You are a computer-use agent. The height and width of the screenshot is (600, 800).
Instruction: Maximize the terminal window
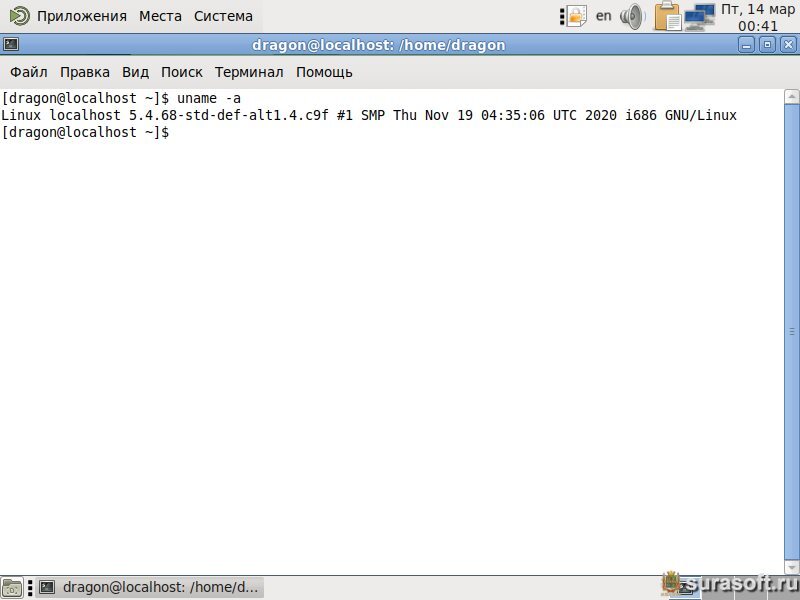pyautogui.click(x=767, y=45)
